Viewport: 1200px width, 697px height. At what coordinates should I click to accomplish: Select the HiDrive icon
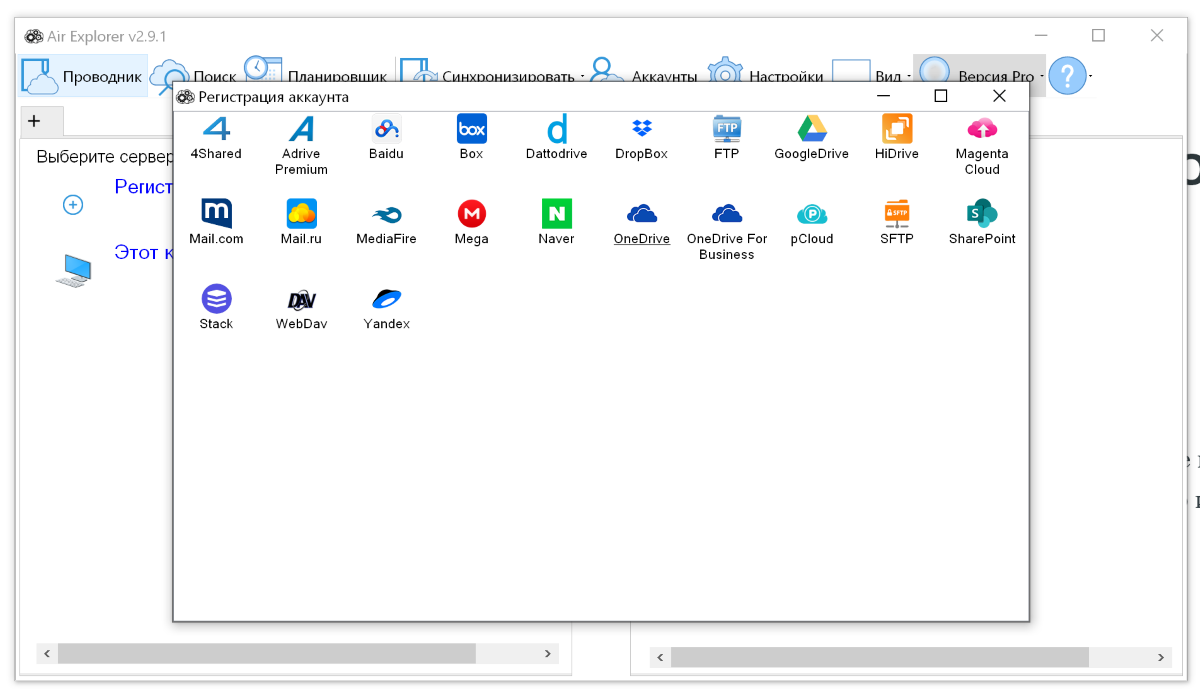(897, 129)
